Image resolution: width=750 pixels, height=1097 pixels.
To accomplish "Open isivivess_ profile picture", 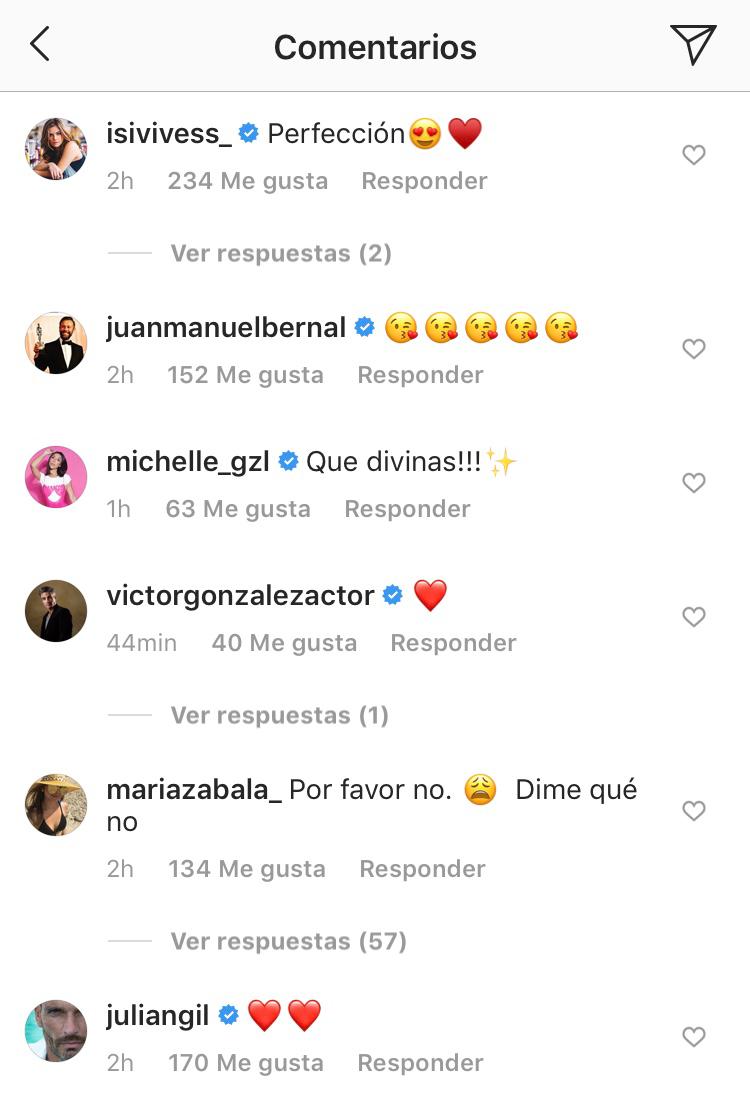I will [x=56, y=149].
